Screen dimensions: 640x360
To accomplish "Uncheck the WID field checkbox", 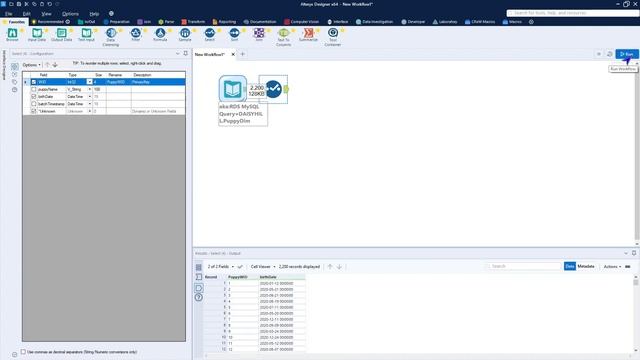I will [x=34, y=82].
